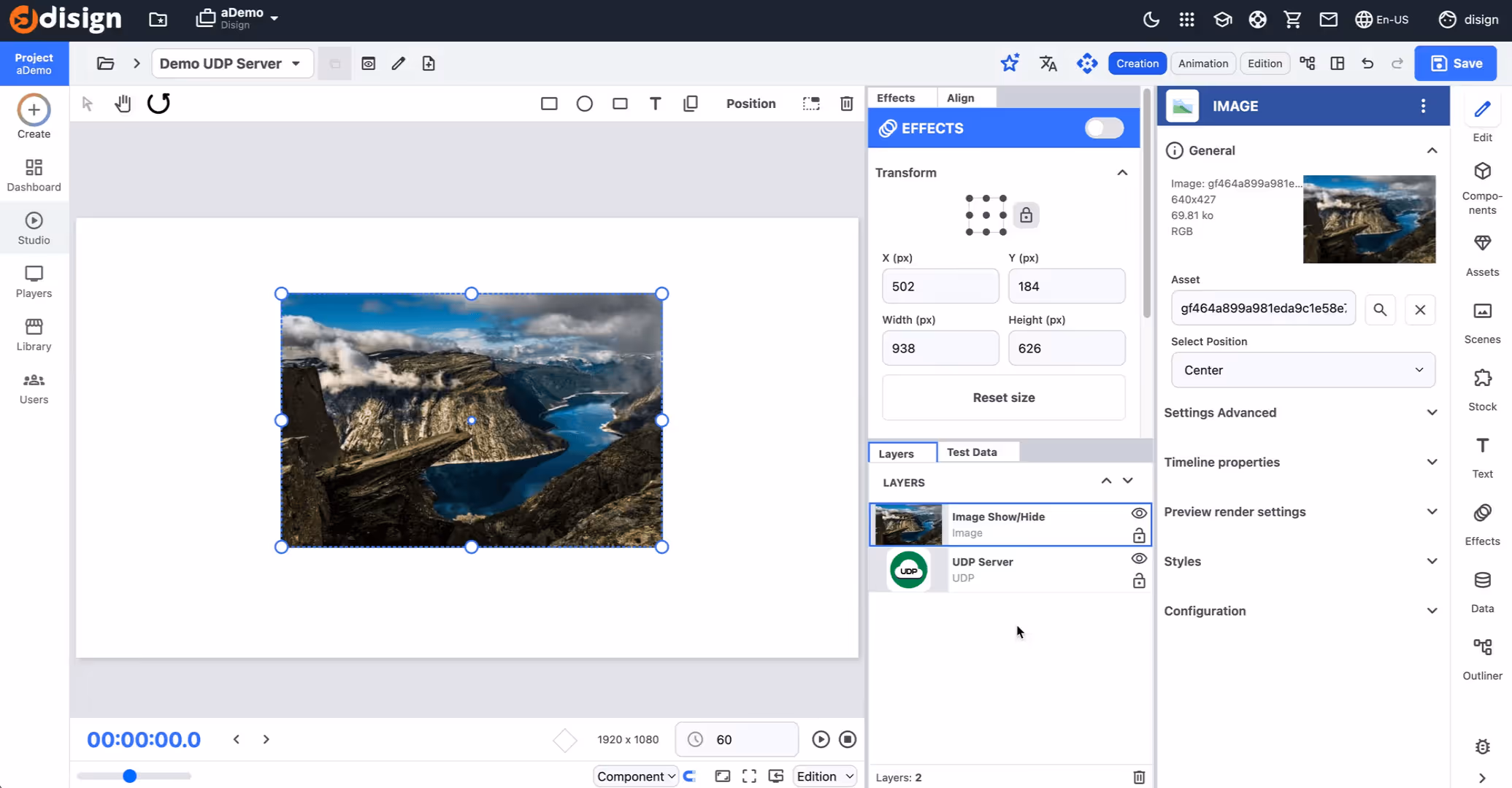This screenshot has height=788, width=1512.
Task: Click the Reset size button
Action: click(x=1003, y=398)
